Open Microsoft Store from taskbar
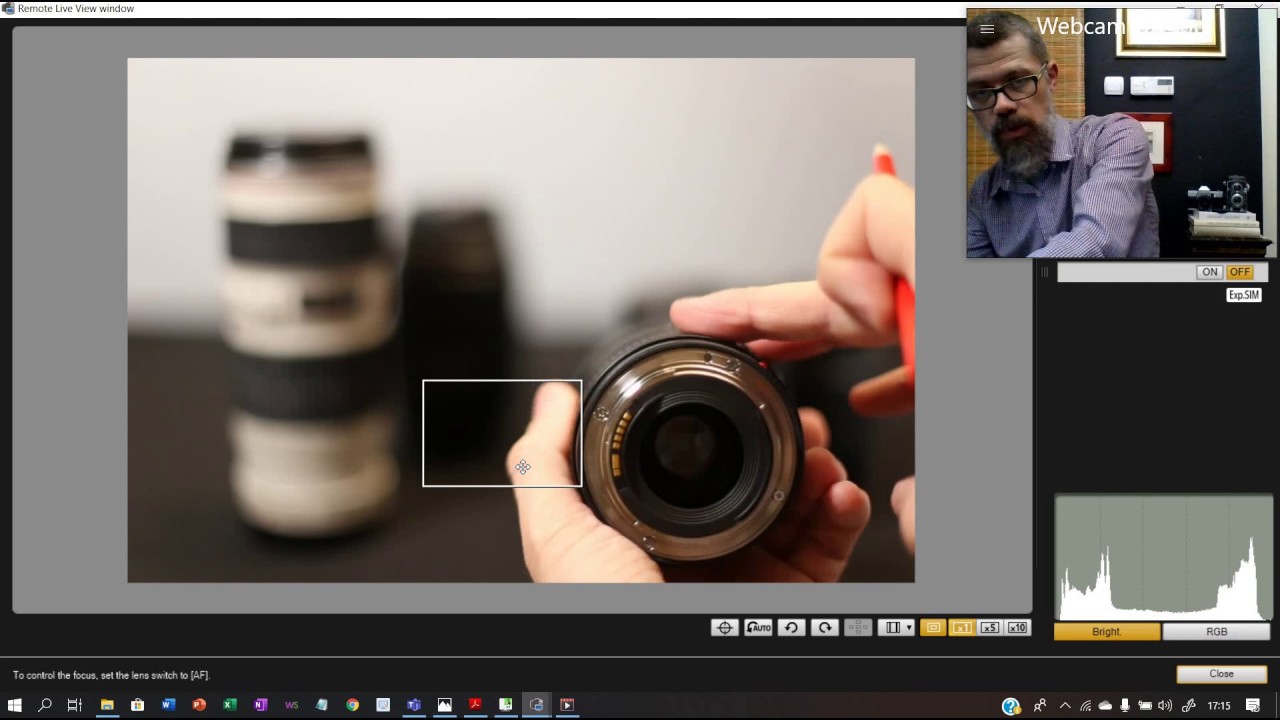Image resolution: width=1280 pixels, height=720 pixels. [x=138, y=705]
